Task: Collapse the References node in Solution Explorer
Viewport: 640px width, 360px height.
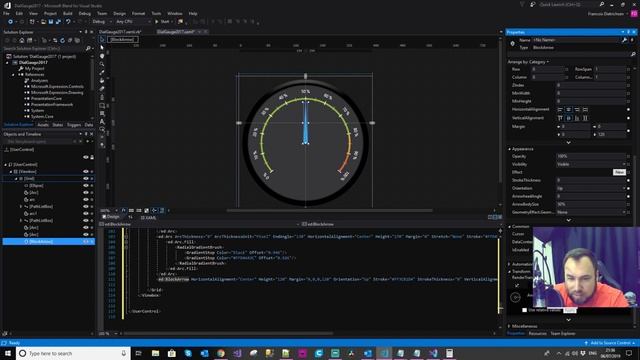Action: 13,75
